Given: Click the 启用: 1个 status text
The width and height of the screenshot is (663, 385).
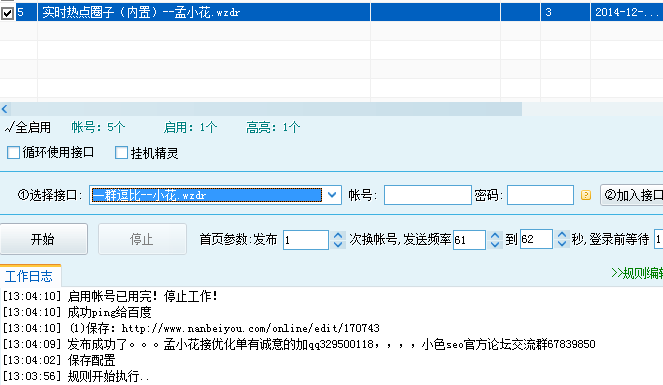Looking at the screenshot, I should (190, 127).
